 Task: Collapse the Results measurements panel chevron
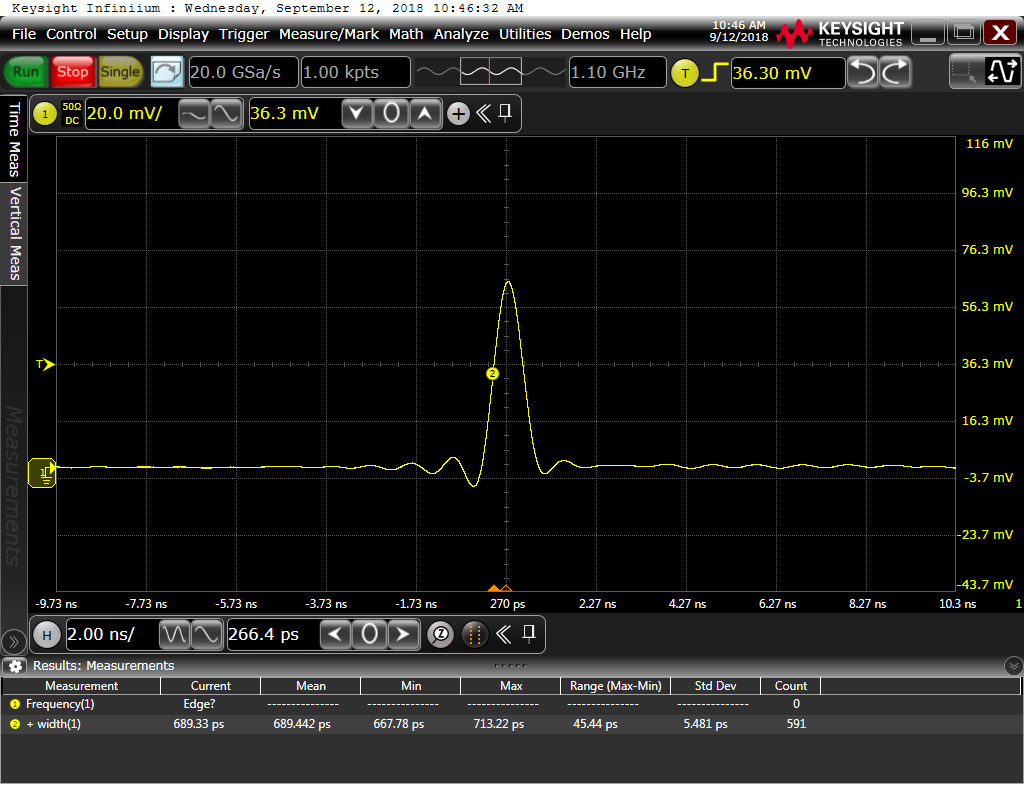[1014, 666]
